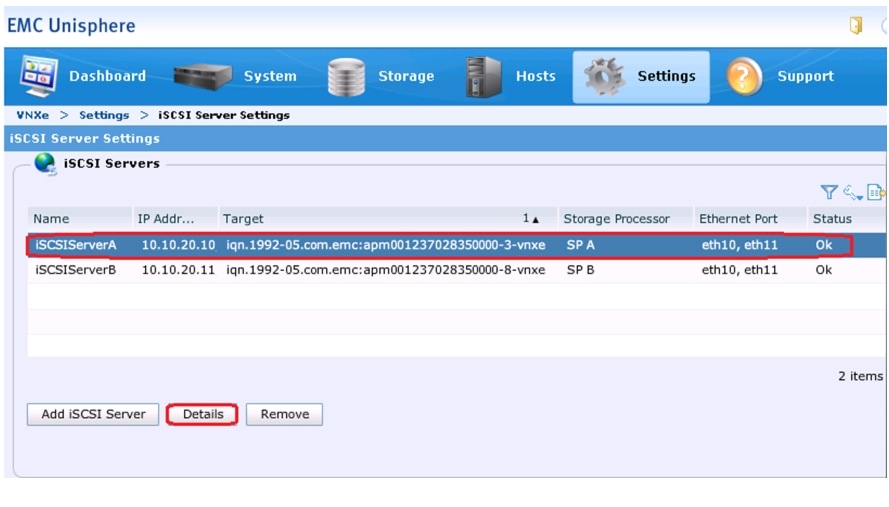
Task: Open the Dashboard monitor icon
Action: click(39, 76)
